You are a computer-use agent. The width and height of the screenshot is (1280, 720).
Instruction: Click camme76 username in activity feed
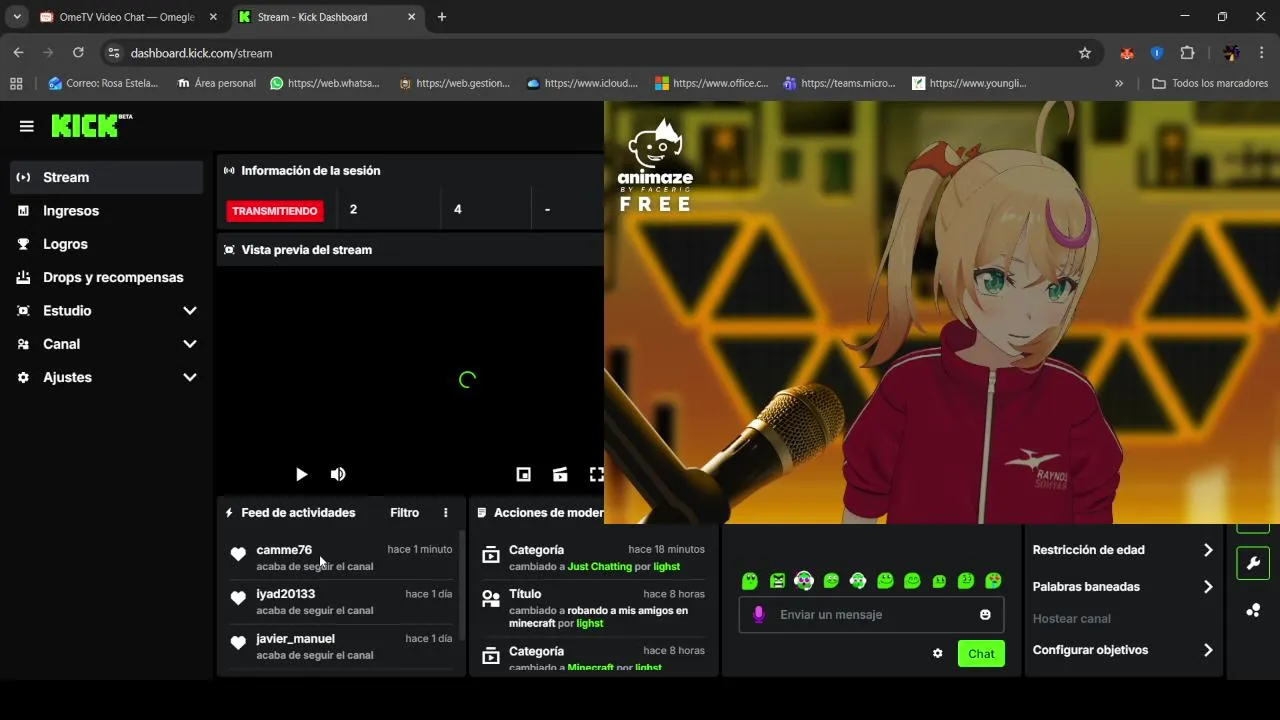click(x=284, y=550)
